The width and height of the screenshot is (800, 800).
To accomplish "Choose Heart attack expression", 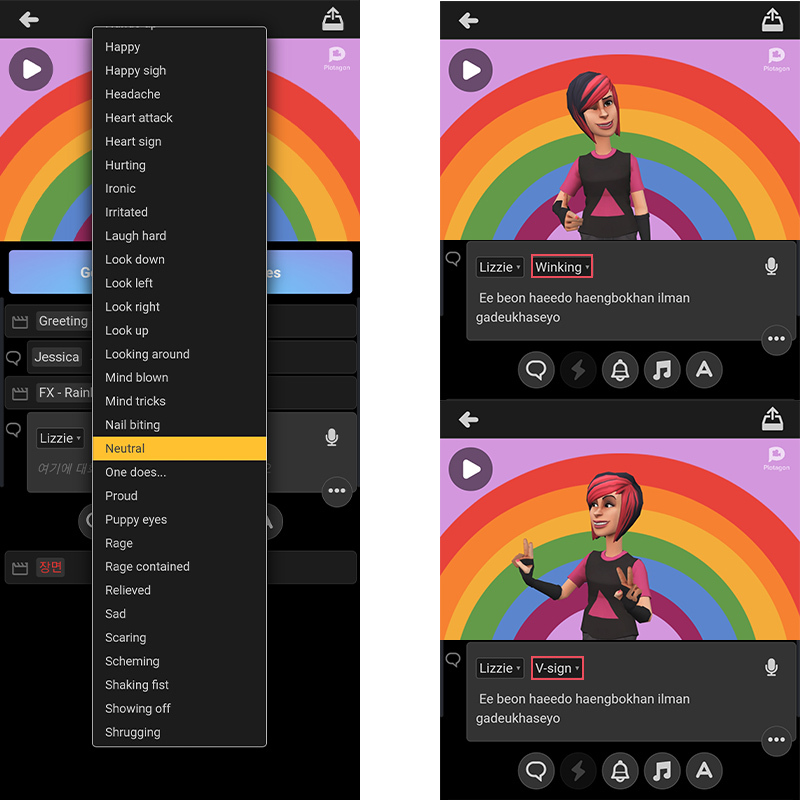I will (179, 118).
